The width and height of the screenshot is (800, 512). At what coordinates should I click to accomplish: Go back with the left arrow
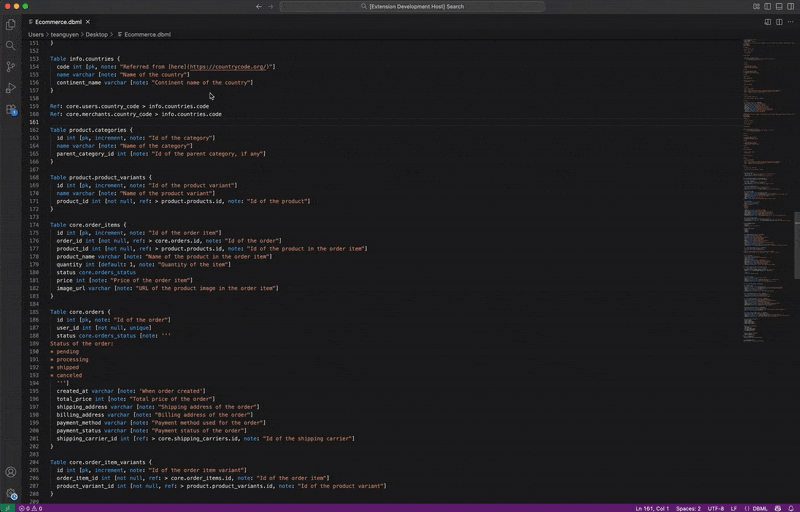pyautogui.click(x=259, y=7)
